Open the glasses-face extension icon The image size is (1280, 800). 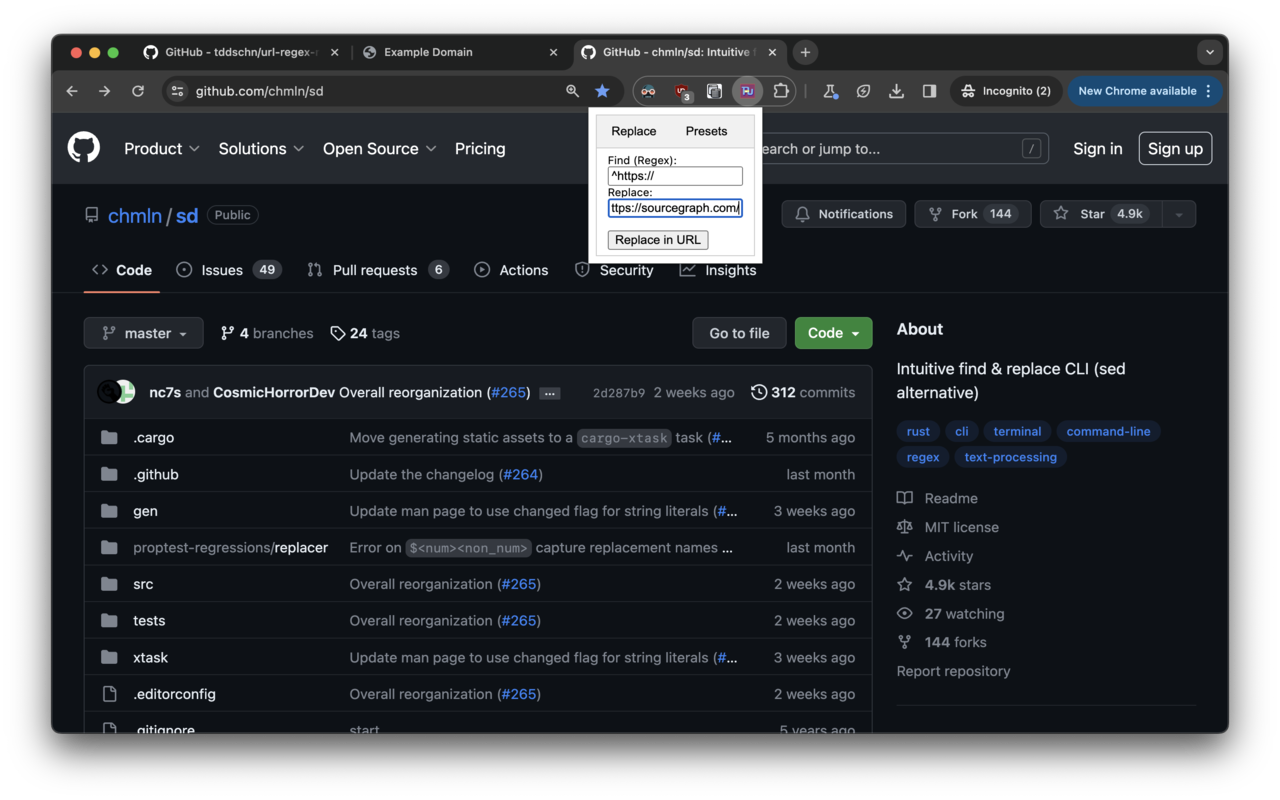(648, 91)
